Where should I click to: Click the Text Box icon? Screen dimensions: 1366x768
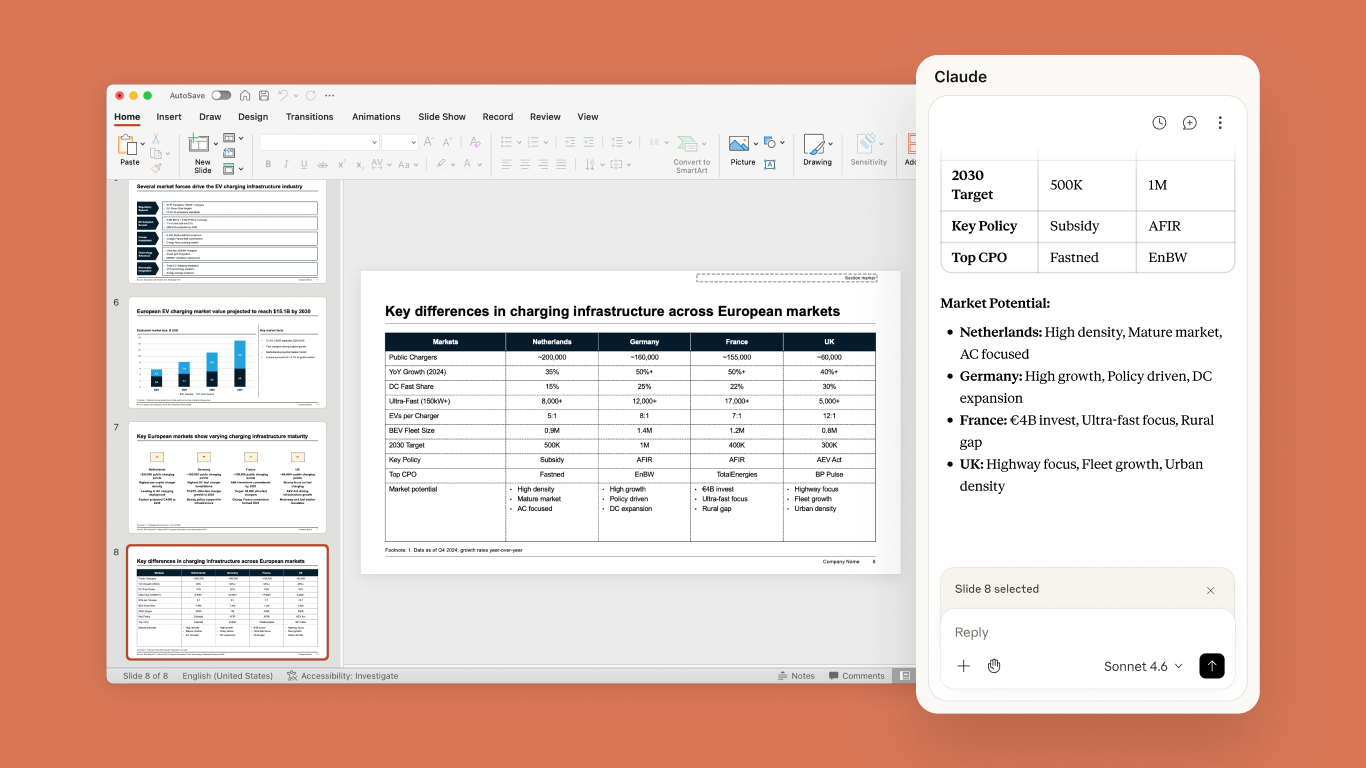coord(770,165)
